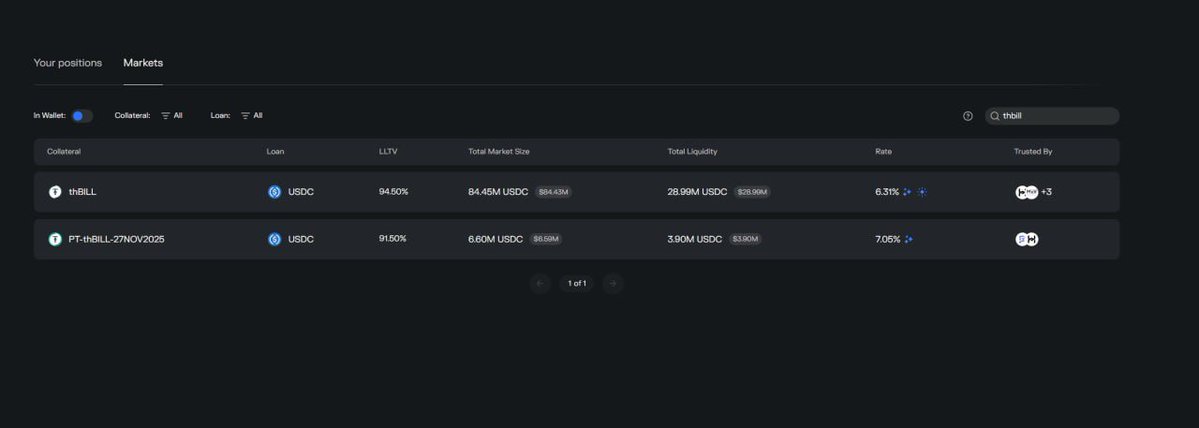Click the PT-thBILL-27NOV2025 token icon
Viewport: 1199px width, 428px height.
(x=55, y=239)
